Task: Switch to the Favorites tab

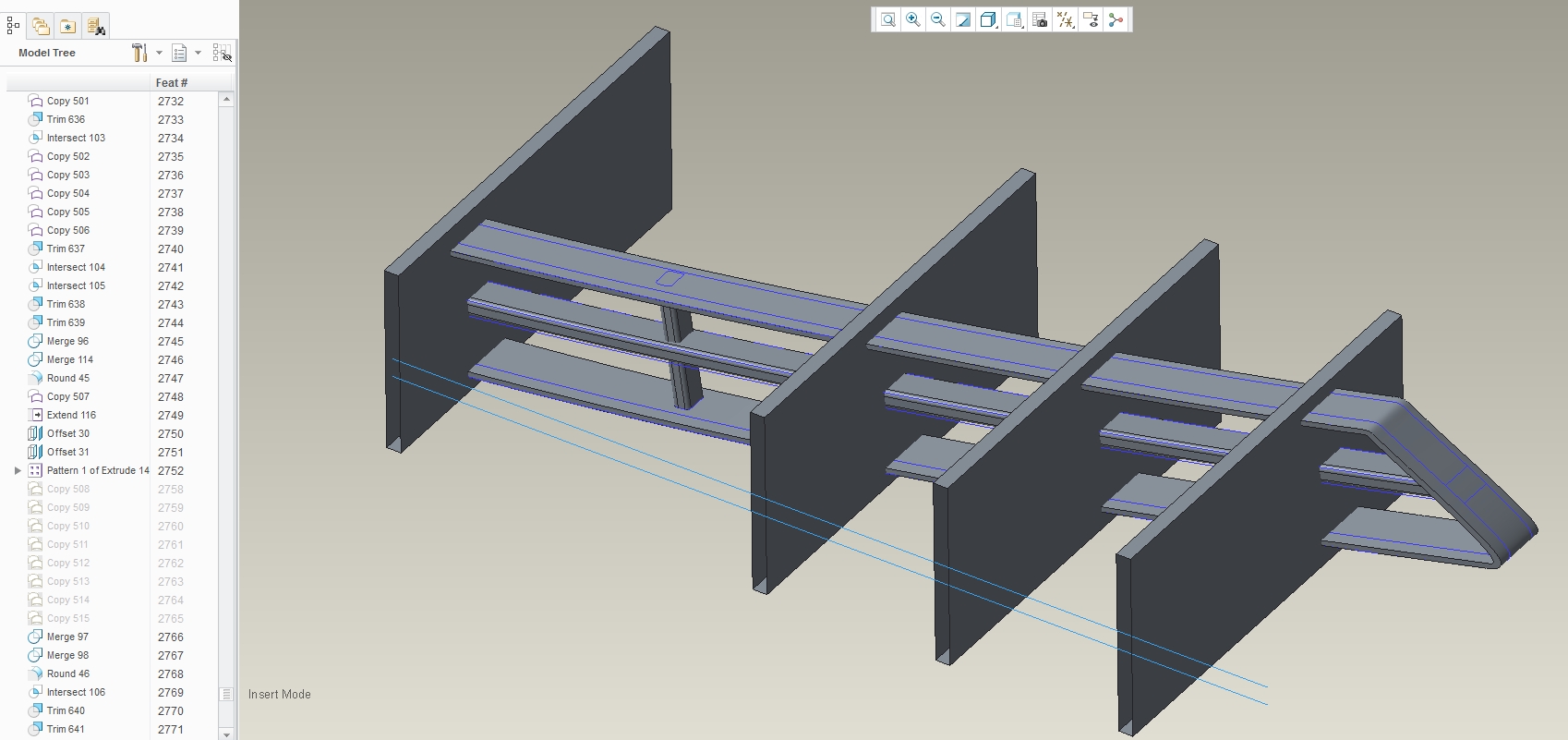Action: click(67, 26)
